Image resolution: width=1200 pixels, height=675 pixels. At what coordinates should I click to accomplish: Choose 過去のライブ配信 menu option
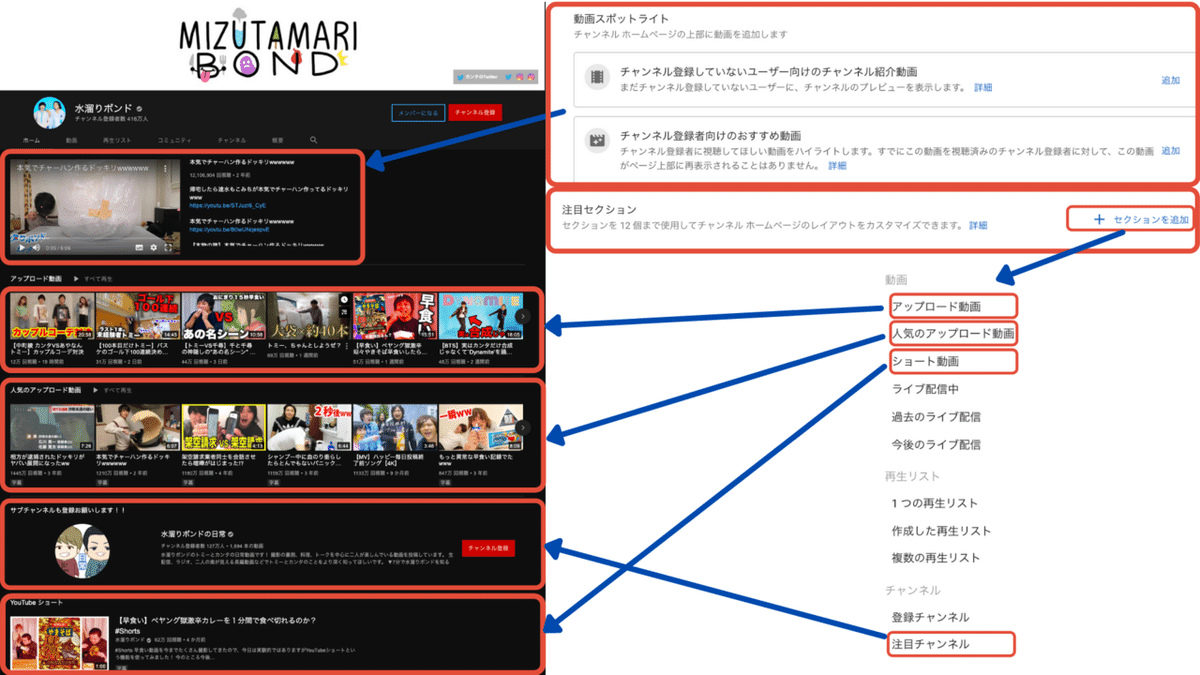[936, 417]
